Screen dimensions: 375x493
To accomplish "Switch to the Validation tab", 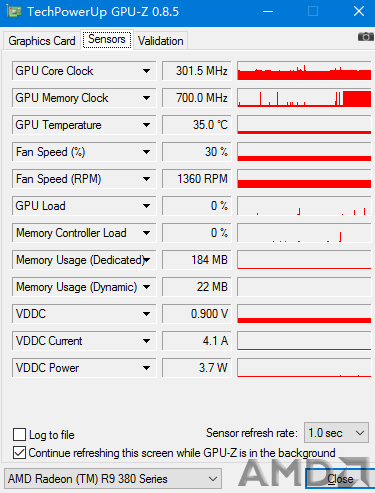I will pyautogui.click(x=161, y=41).
